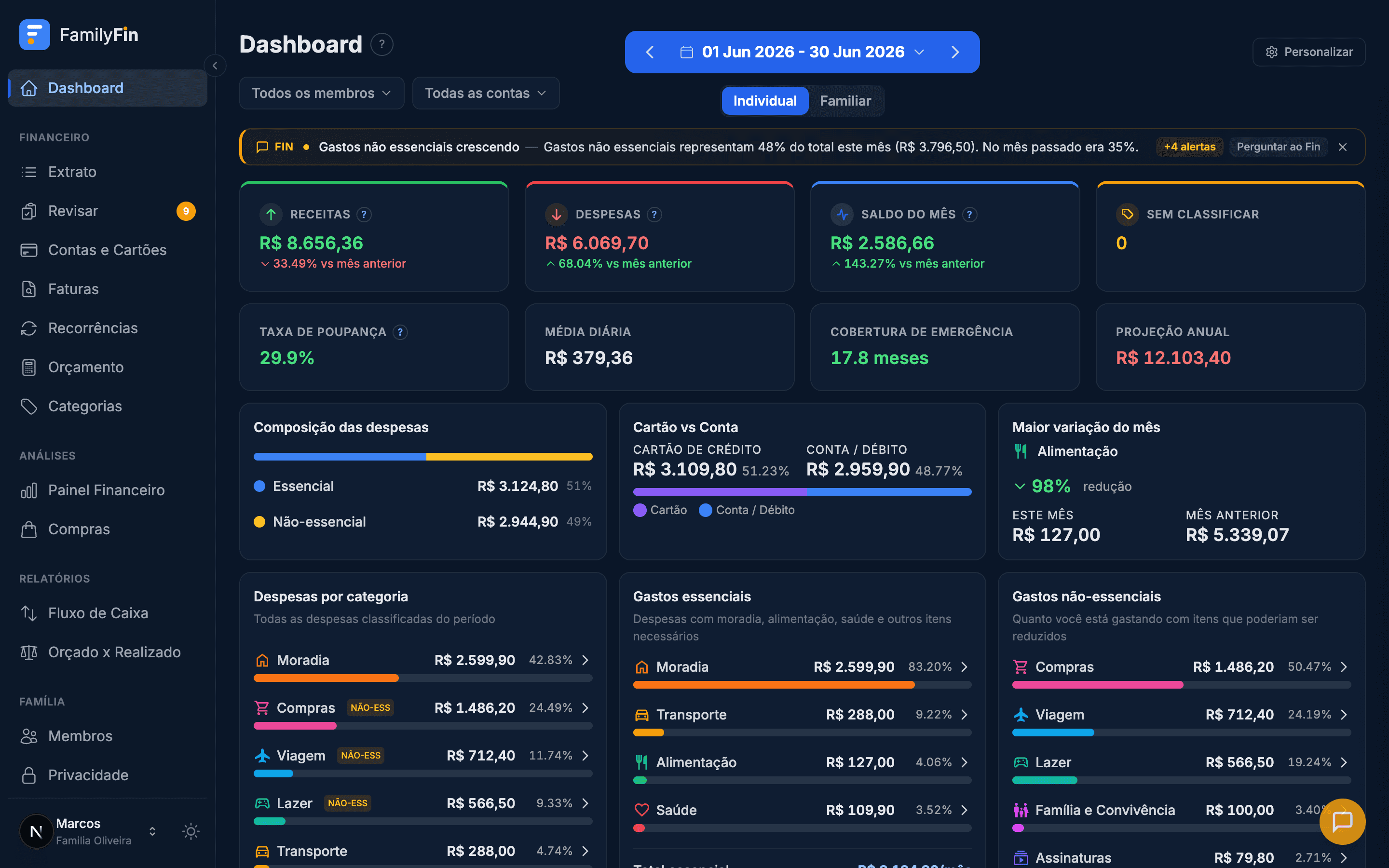Click the Revisar notification badge 9
Viewport: 1389px width, 868px height.
tap(186, 211)
